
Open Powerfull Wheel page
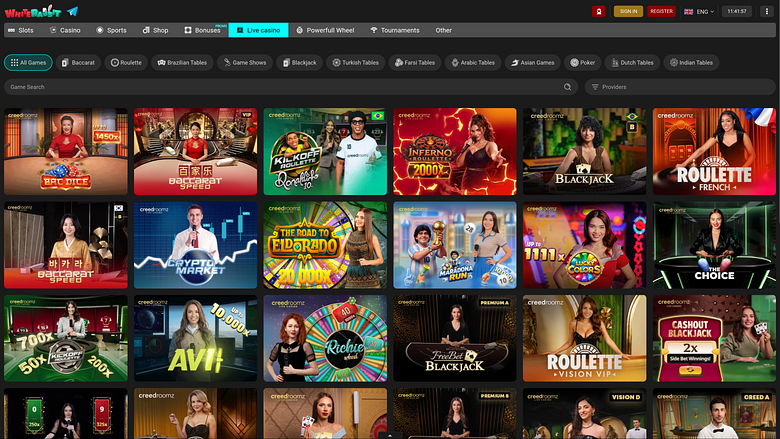click(x=325, y=30)
